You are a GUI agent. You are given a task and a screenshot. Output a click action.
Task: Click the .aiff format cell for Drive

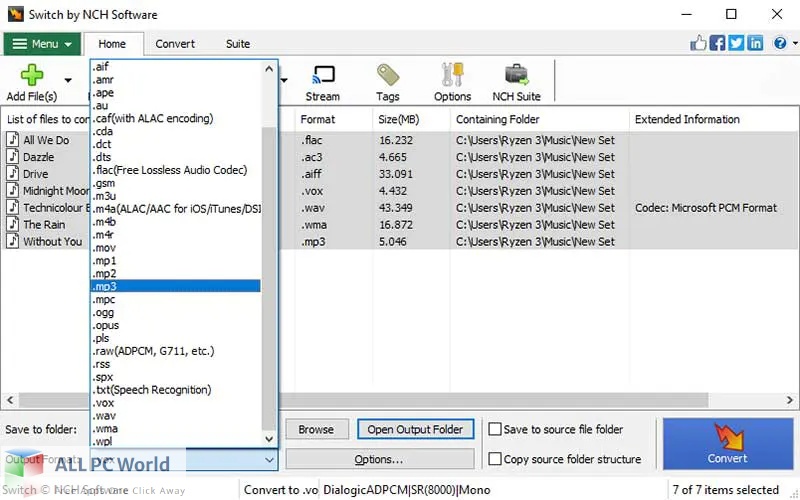click(311, 174)
